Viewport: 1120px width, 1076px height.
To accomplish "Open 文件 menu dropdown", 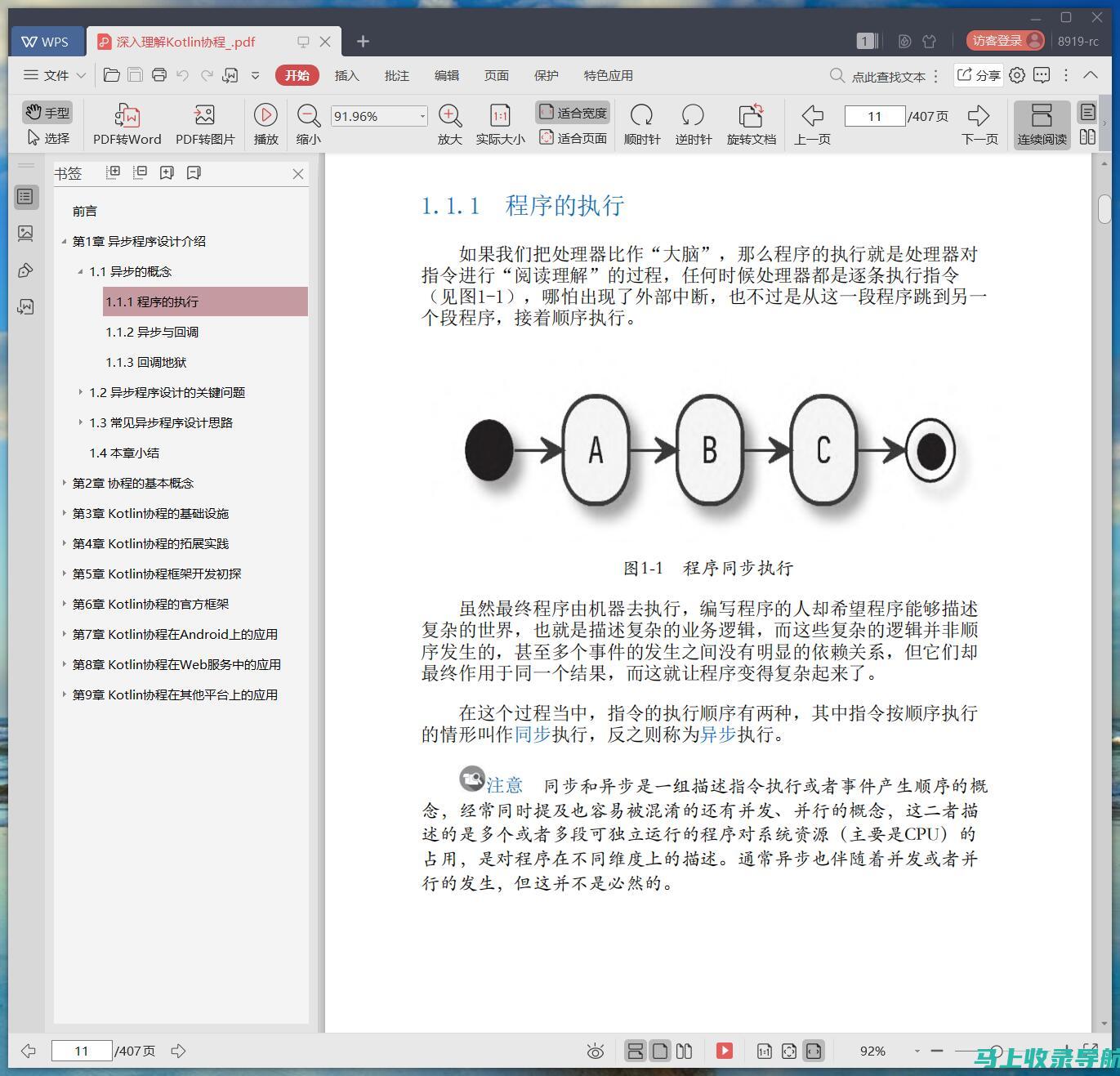I will pos(55,75).
